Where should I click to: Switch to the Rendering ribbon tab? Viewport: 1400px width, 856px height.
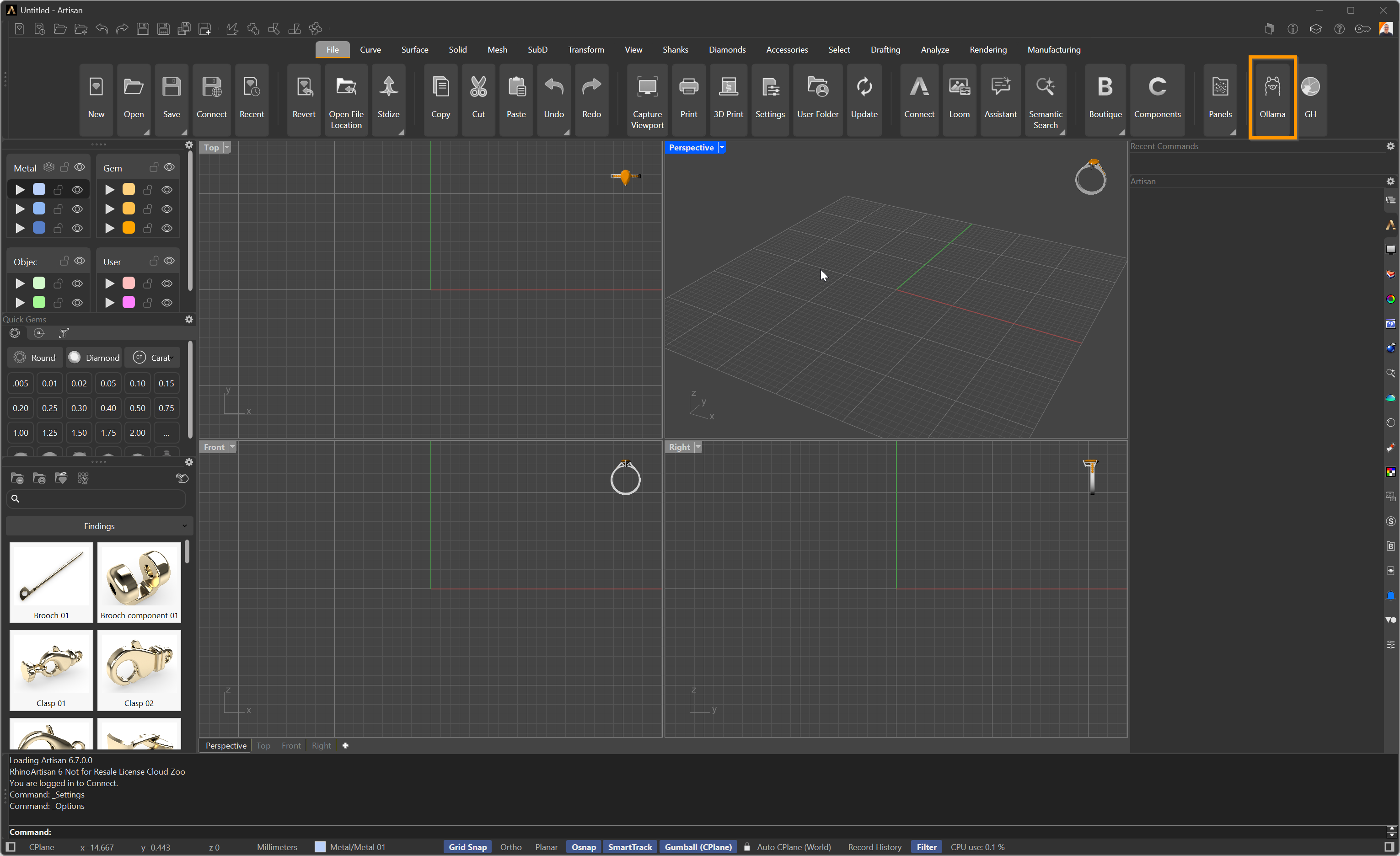(x=987, y=49)
